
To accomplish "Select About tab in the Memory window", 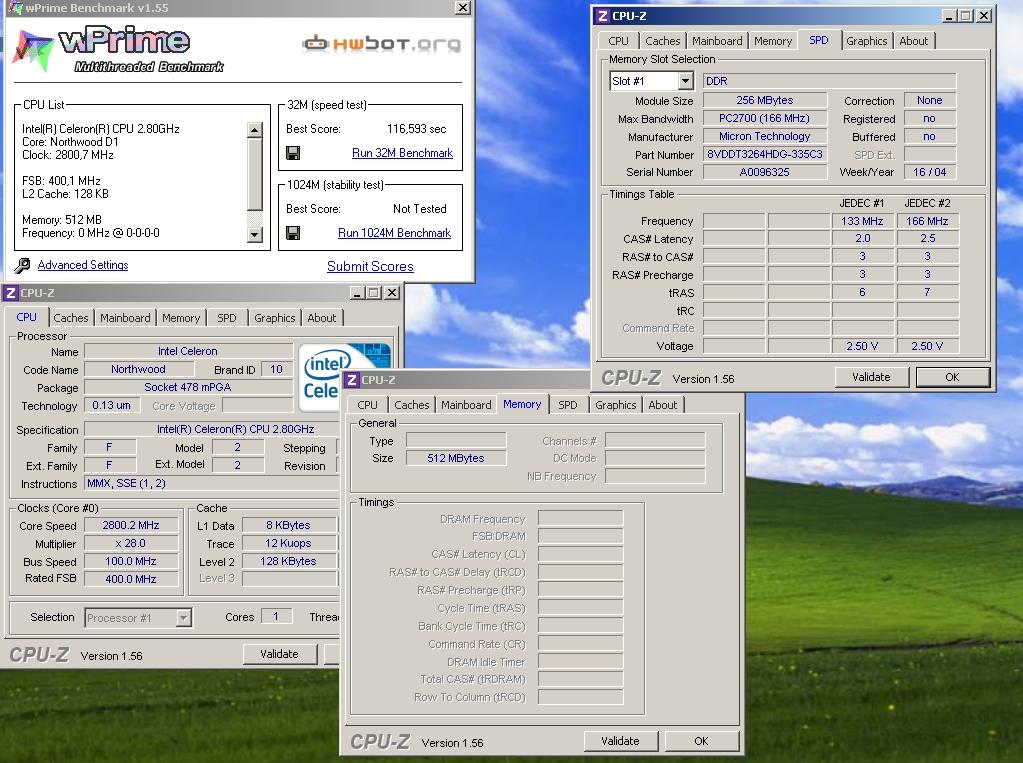I will [662, 405].
